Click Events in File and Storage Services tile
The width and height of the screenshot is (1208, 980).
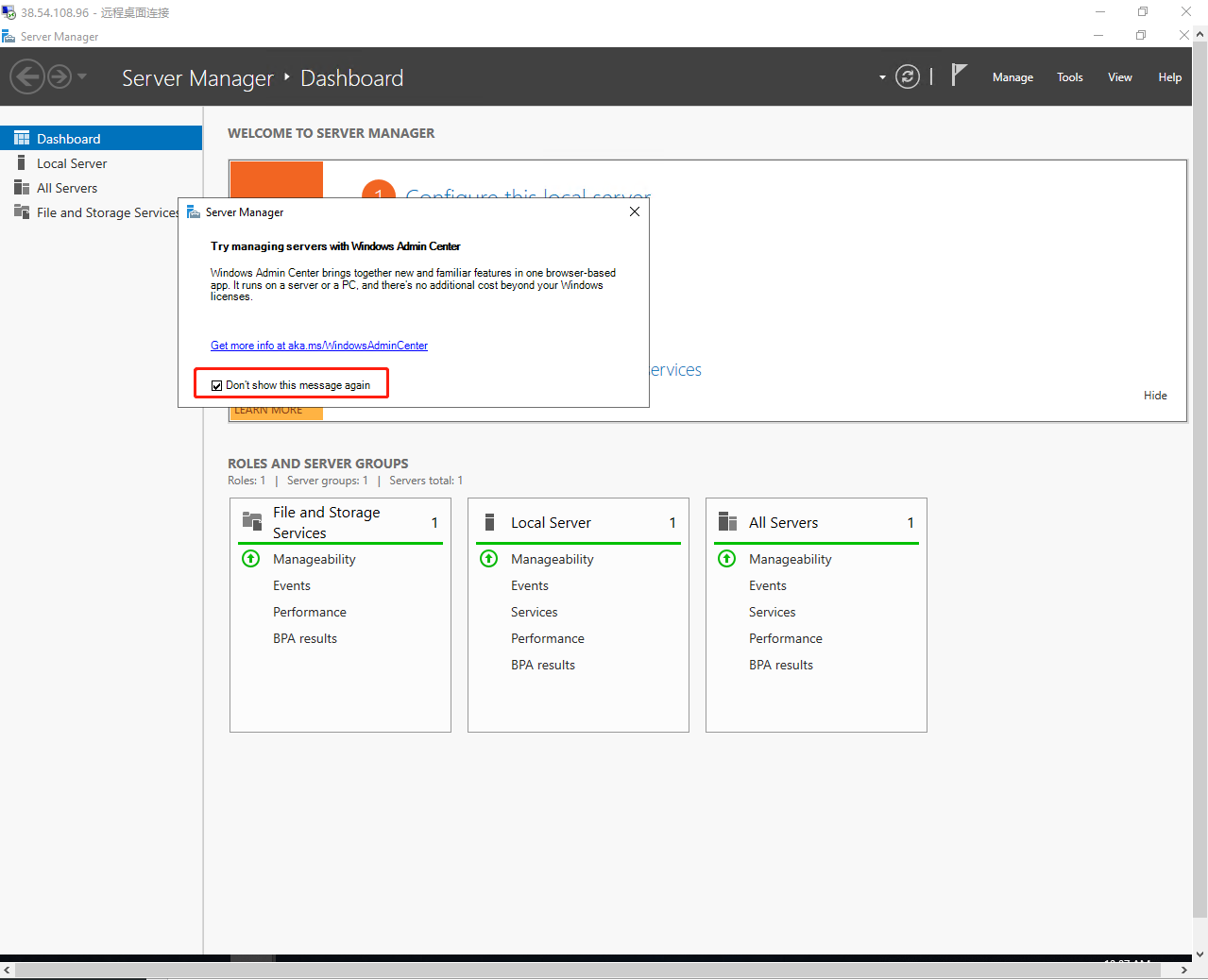tap(292, 585)
